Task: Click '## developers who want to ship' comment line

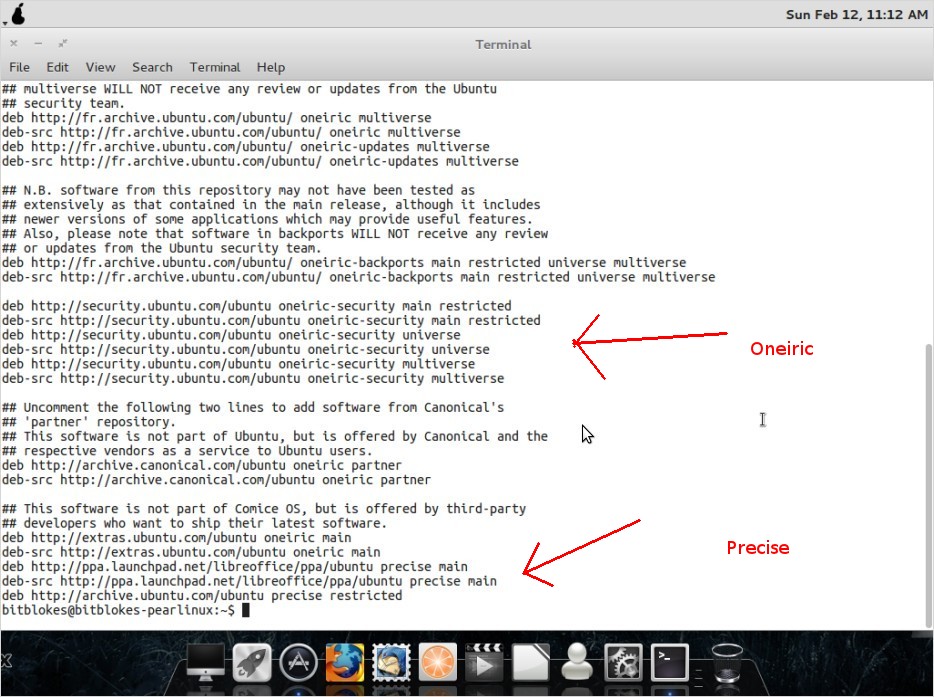Action: 194,523
